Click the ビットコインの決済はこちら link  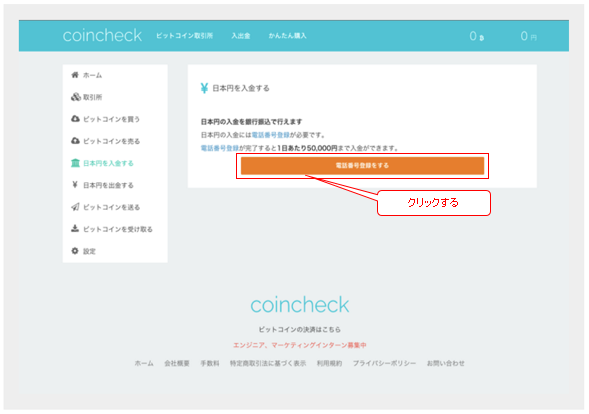click(x=299, y=329)
